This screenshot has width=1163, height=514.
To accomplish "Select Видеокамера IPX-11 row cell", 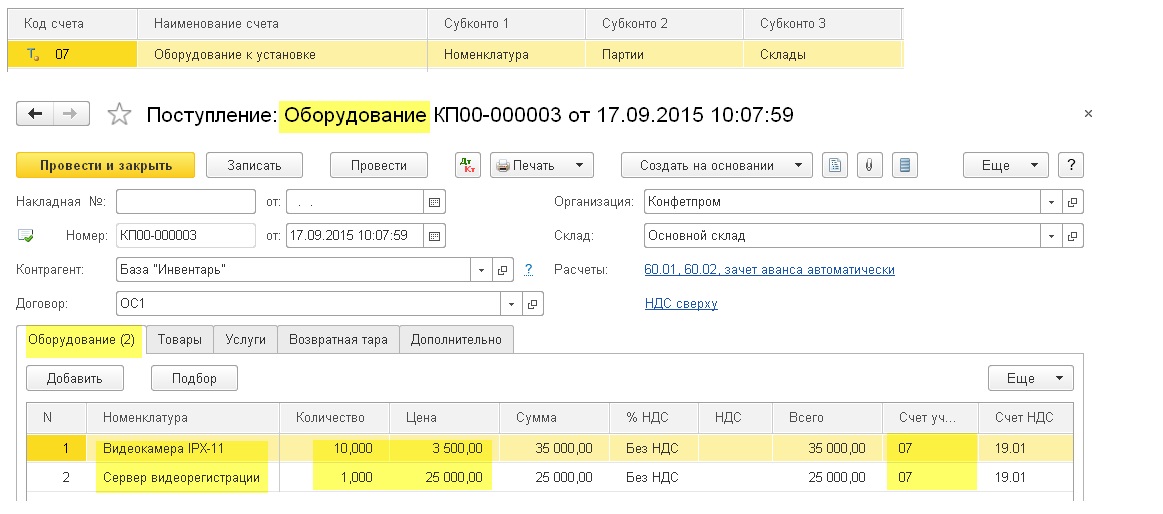I will (x=182, y=448).
